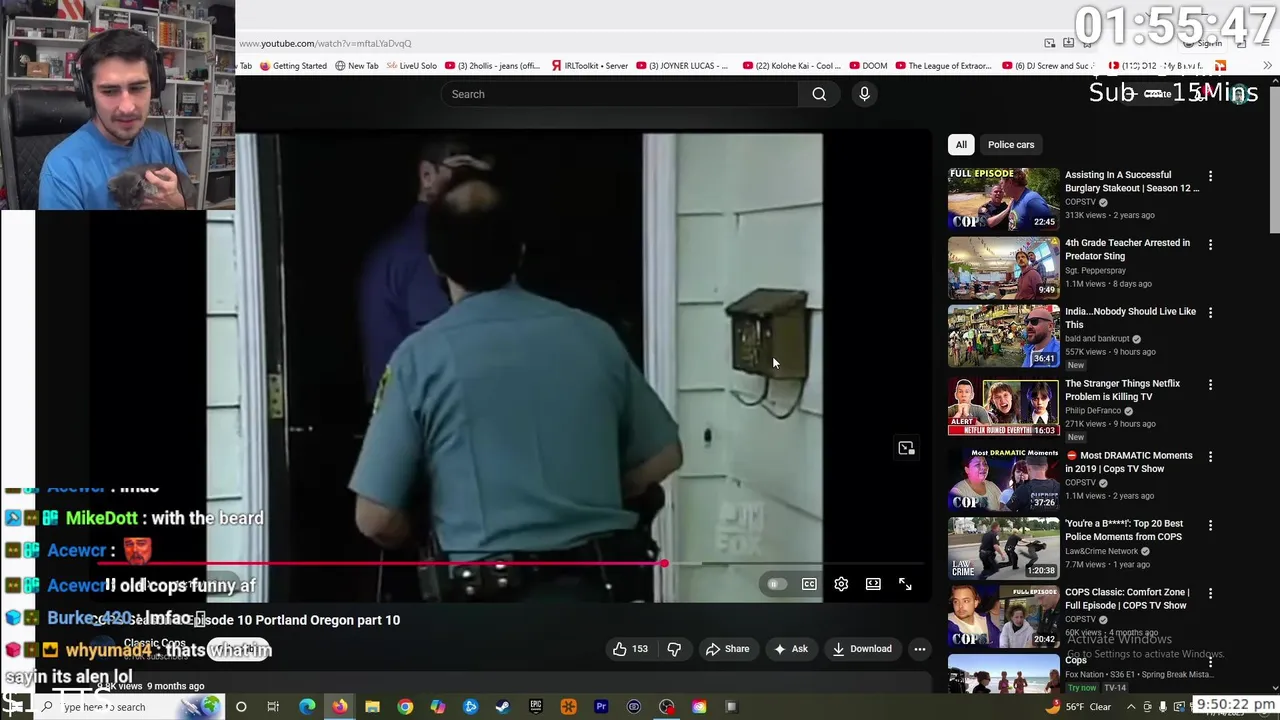The height and width of the screenshot is (720, 1280).
Task: Click the Classic Cops channel name
Action: click(x=155, y=644)
